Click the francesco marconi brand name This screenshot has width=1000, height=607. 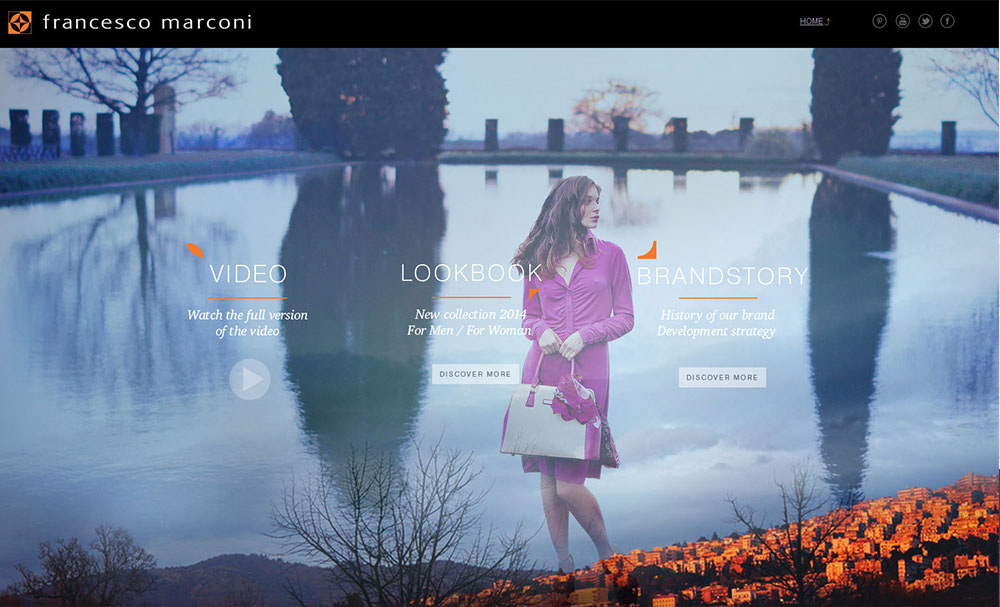pyautogui.click(x=147, y=22)
